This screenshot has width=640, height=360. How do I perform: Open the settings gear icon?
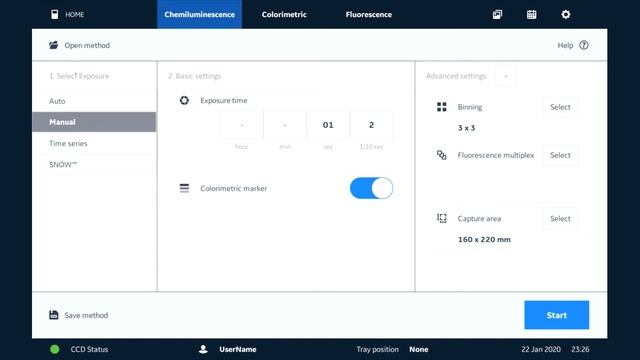[566, 14]
